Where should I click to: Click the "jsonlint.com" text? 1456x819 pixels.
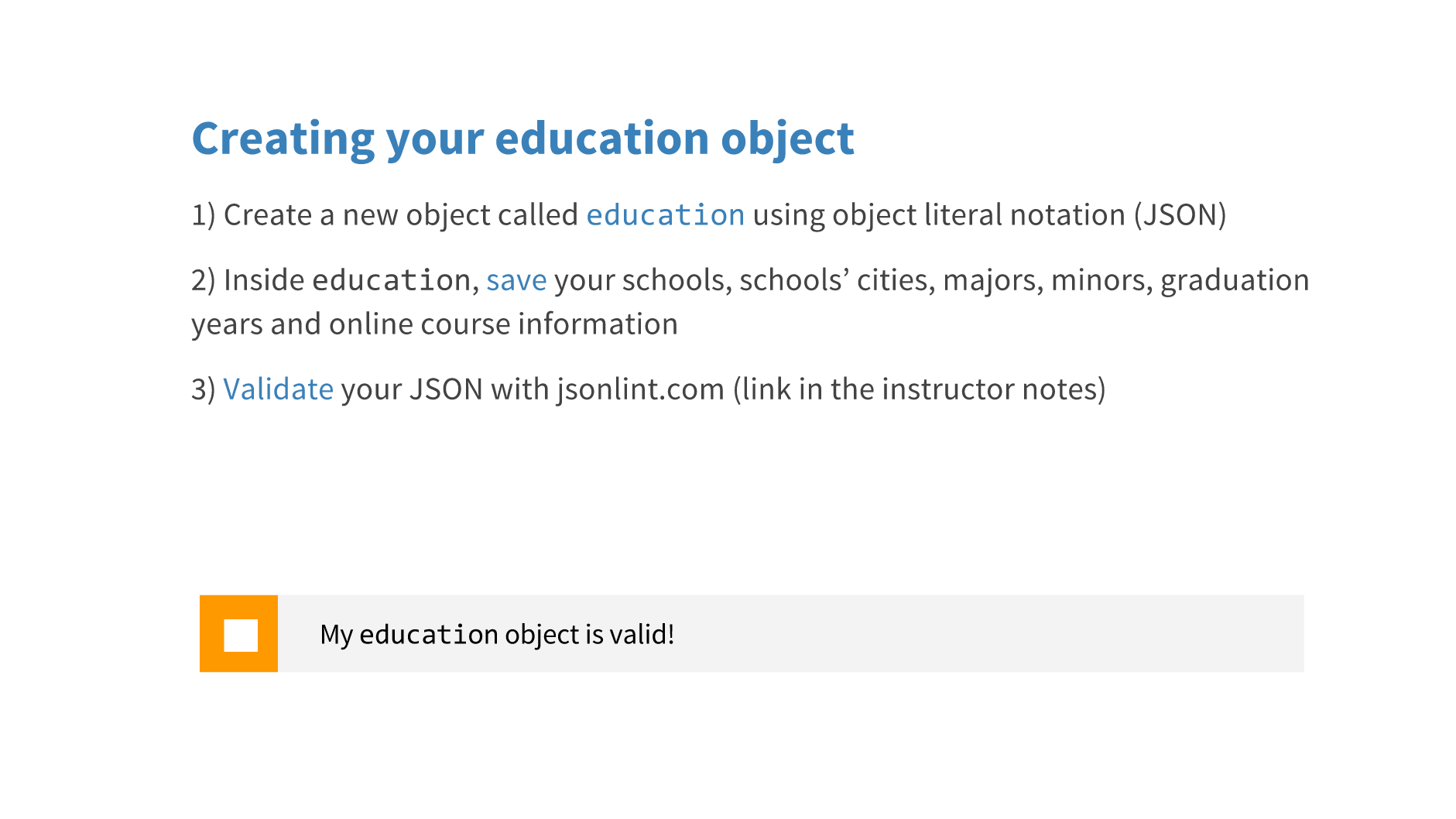tap(640, 389)
